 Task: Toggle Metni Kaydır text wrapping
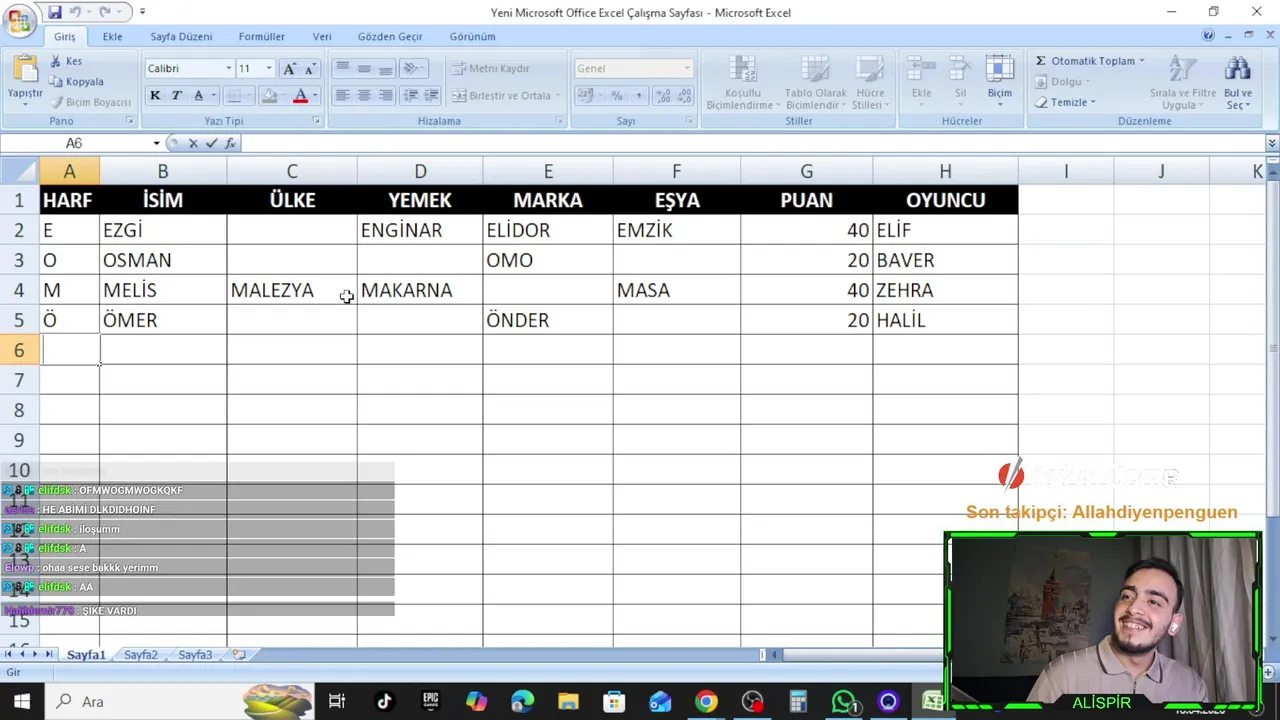point(491,68)
